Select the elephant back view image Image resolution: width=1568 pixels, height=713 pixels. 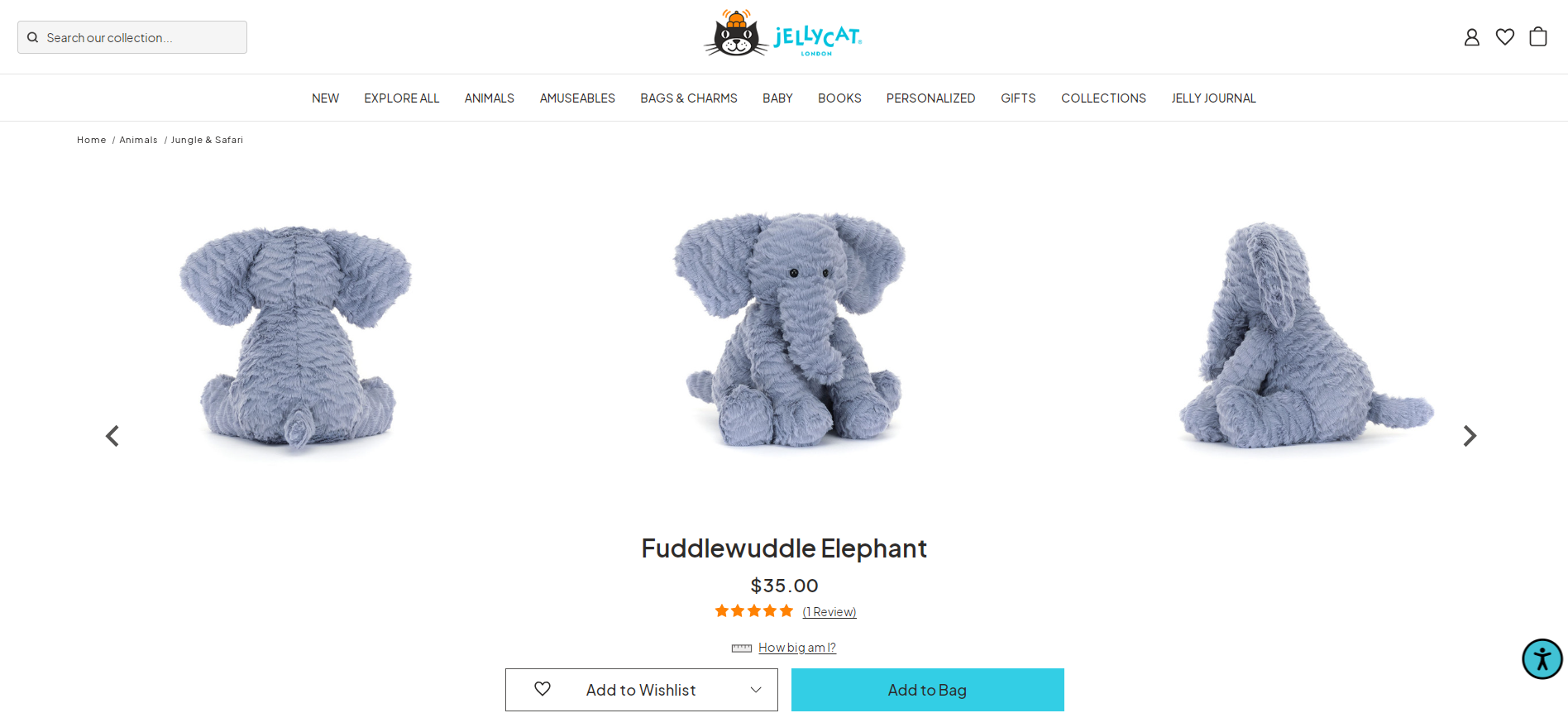296,339
